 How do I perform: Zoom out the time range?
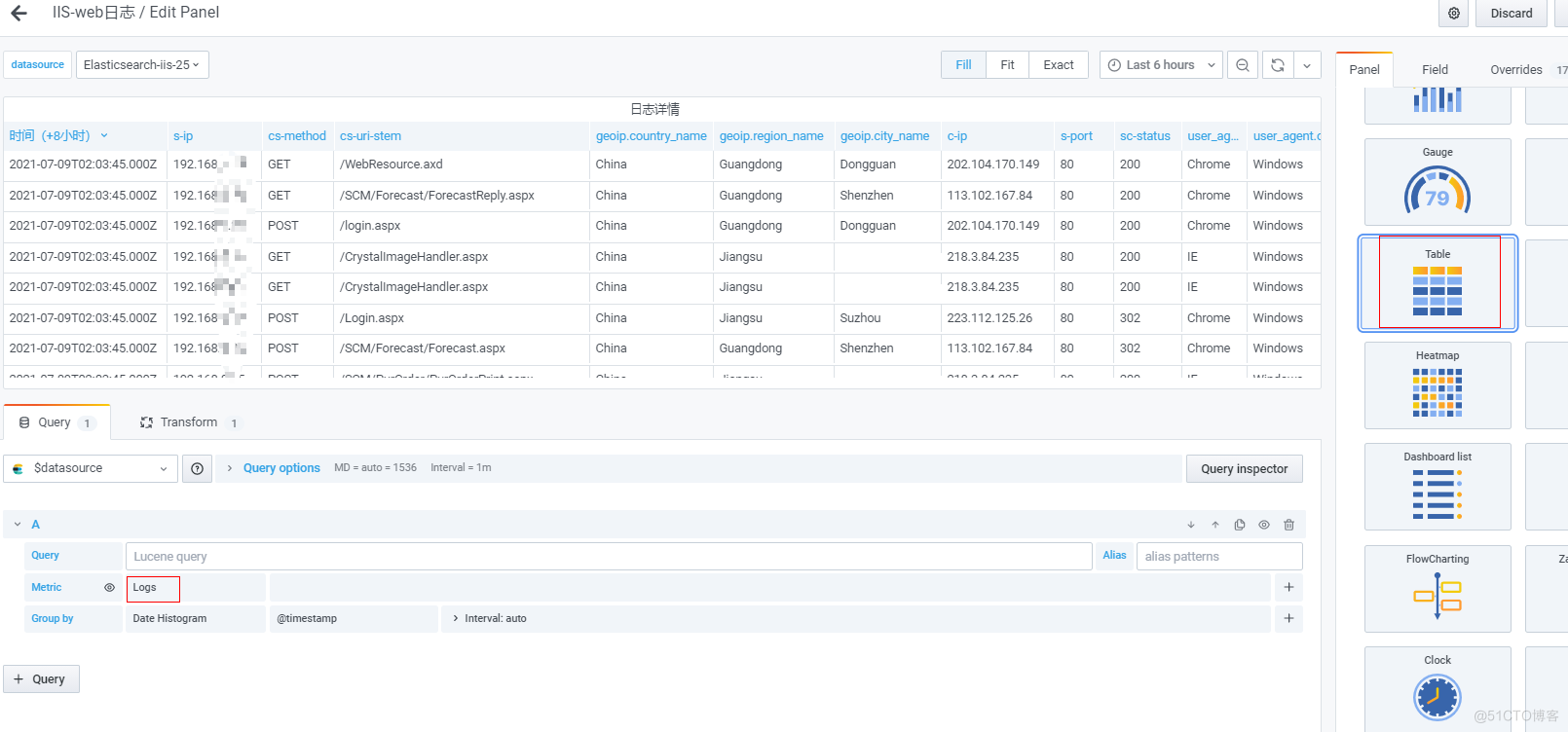pos(1243,65)
